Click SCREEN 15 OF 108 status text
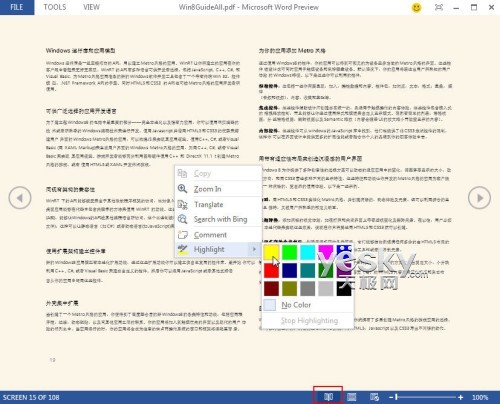Screen dimensions: 500x404 tap(31, 397)
